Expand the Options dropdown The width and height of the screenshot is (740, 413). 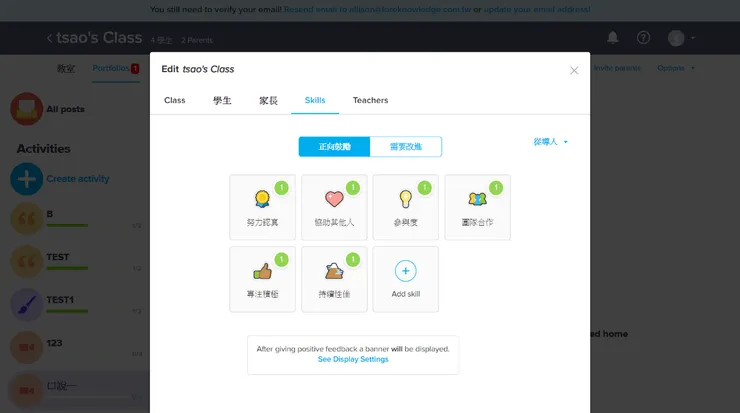point(676,68)
